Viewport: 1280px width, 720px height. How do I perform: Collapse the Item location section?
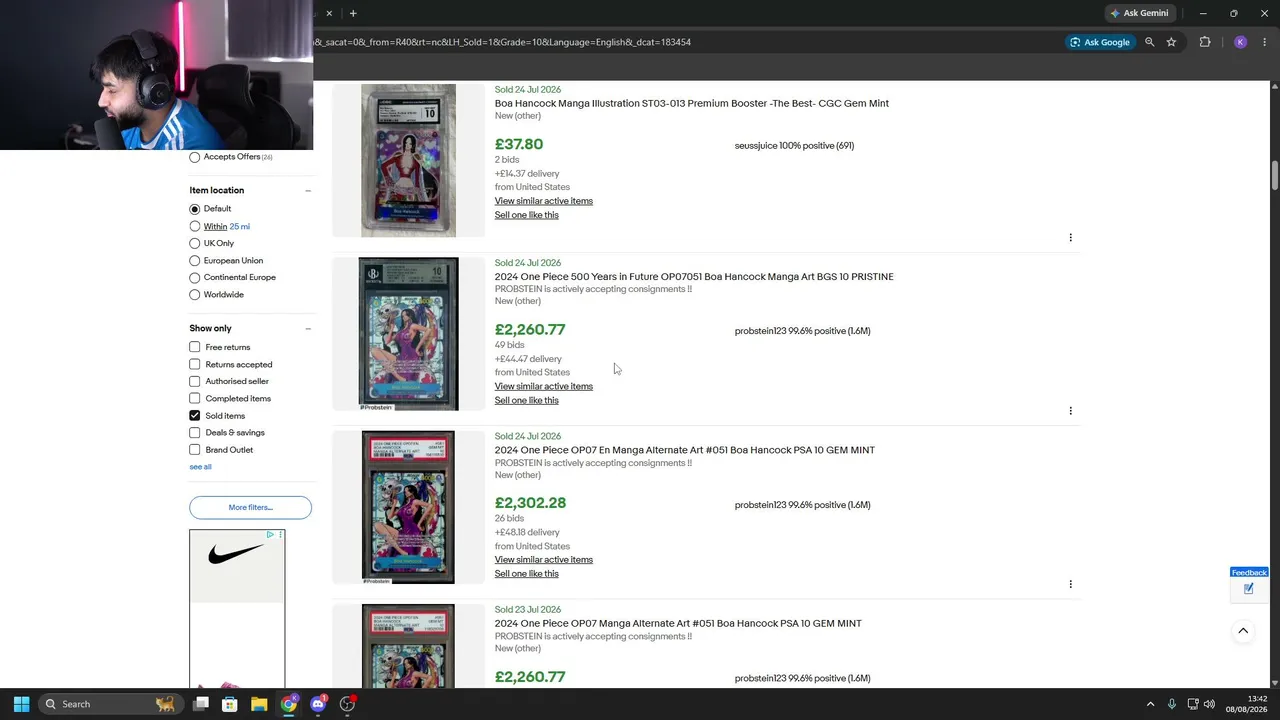point(308,191)
